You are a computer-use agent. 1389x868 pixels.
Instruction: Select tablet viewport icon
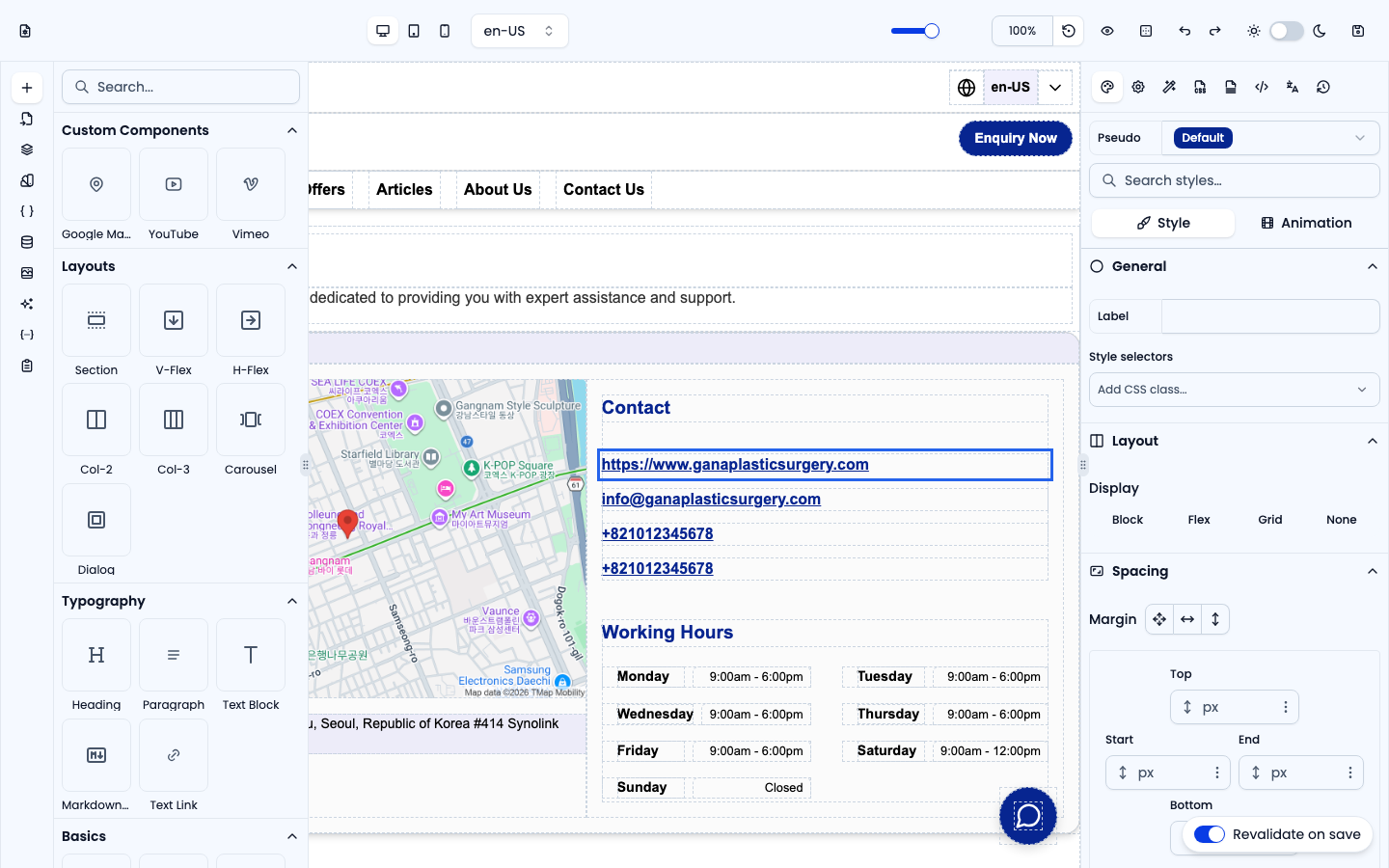414,31
